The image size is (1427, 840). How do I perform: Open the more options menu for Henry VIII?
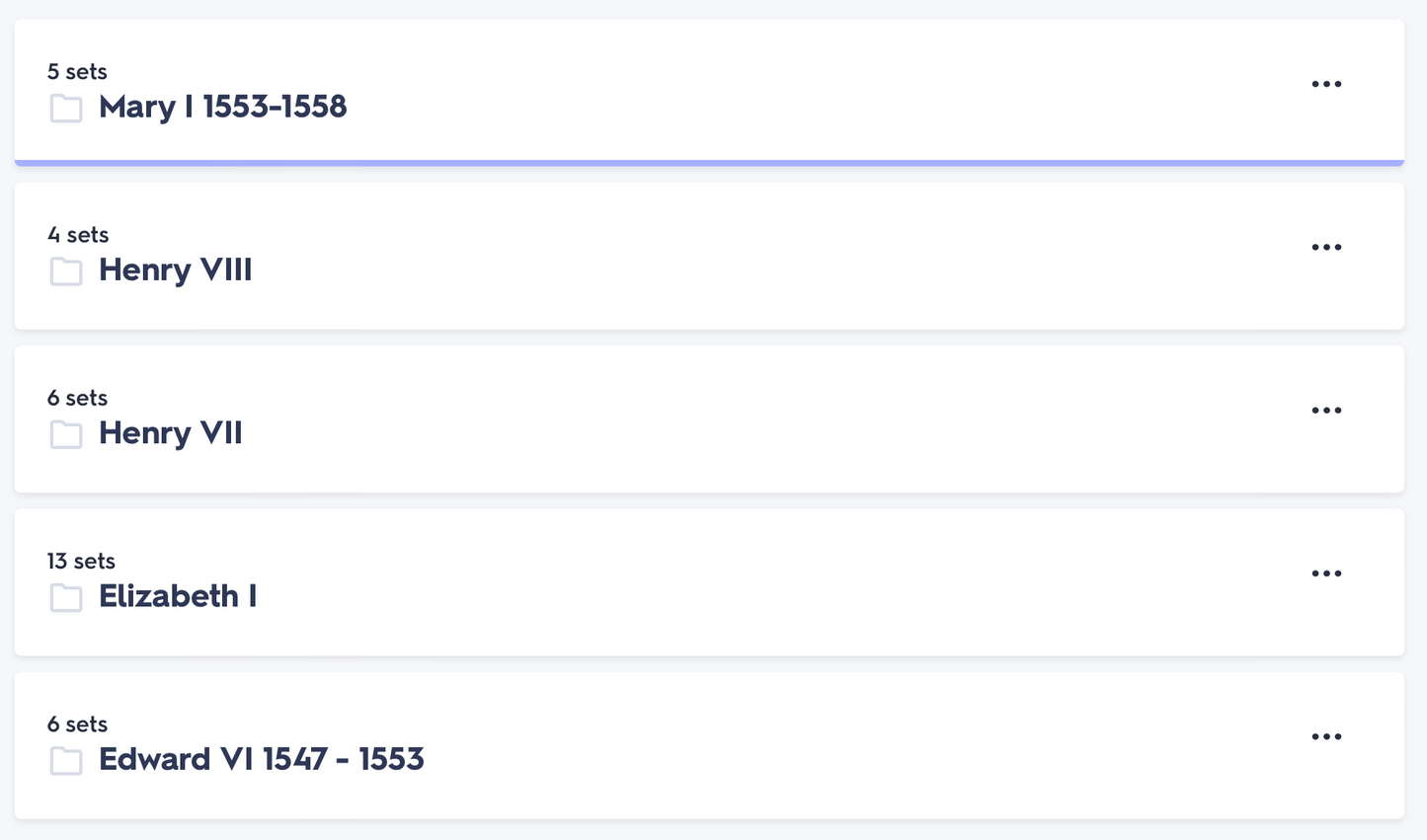click(1326, 247)
